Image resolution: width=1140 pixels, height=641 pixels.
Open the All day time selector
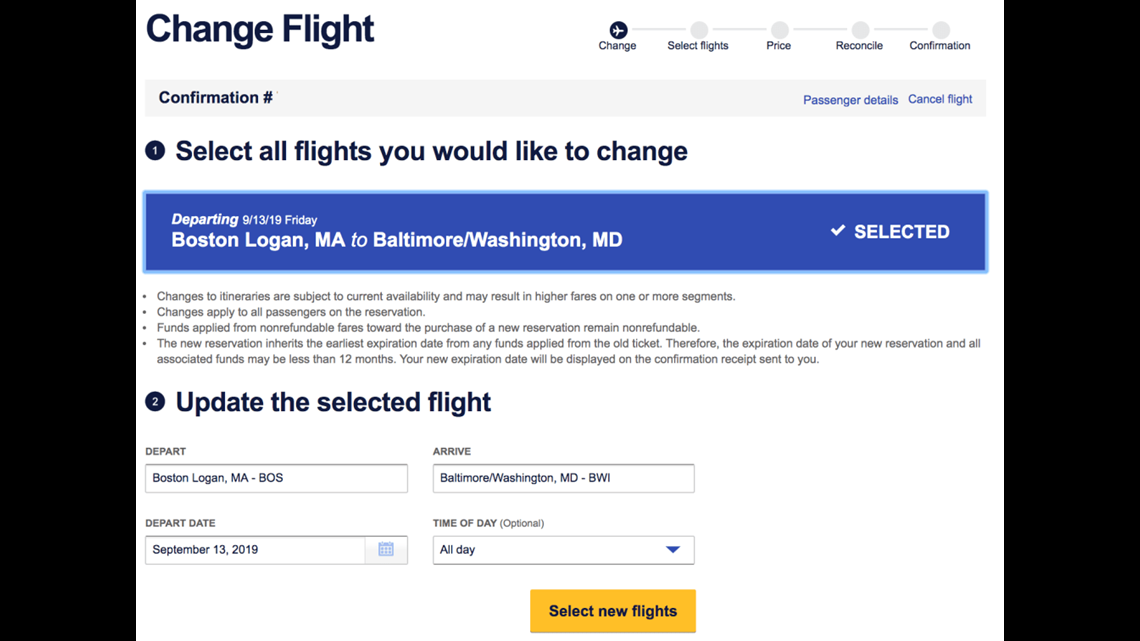pos(563,550)
